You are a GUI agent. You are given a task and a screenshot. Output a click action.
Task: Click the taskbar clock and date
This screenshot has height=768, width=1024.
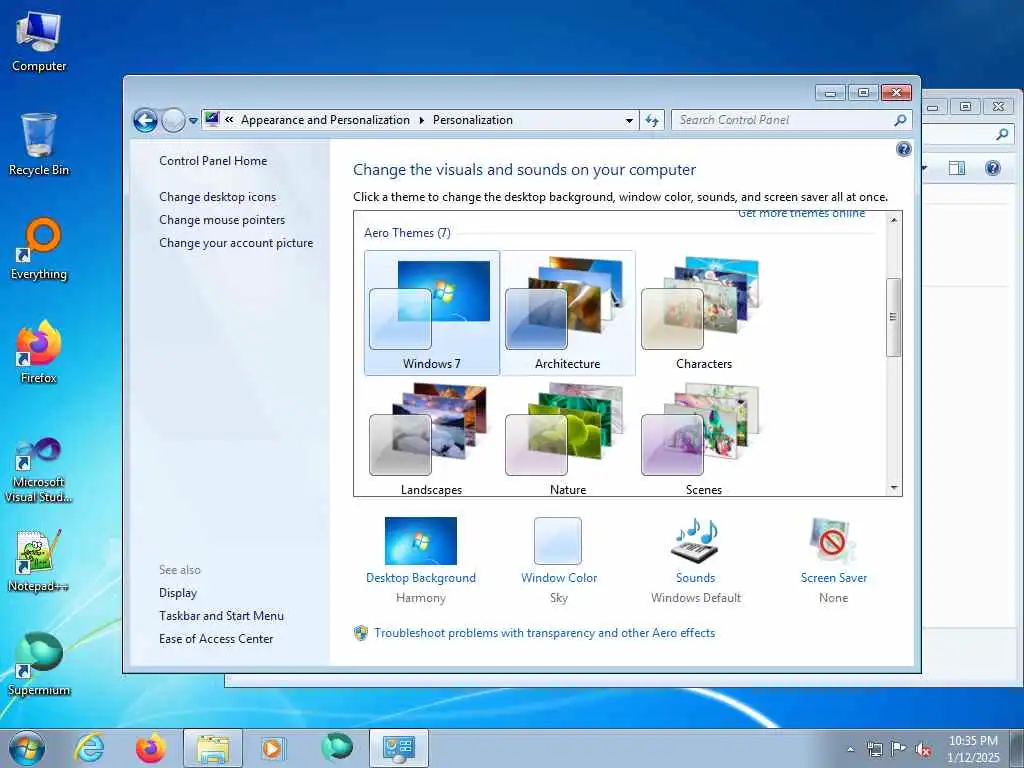[973, 749]
